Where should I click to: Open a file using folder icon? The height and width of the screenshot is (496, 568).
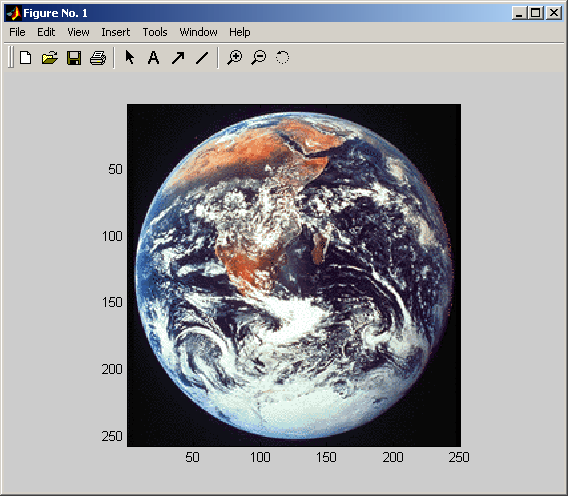pyautogui.click(x=50, y=58)
